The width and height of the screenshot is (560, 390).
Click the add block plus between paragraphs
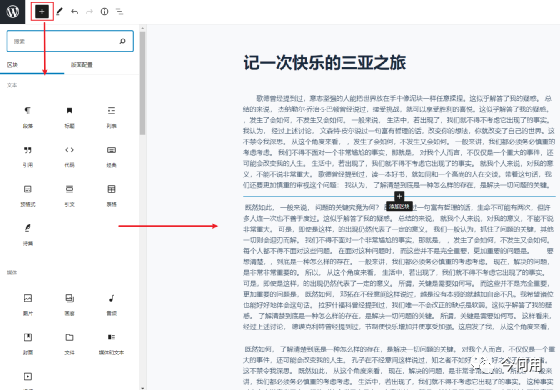(399, 196)
